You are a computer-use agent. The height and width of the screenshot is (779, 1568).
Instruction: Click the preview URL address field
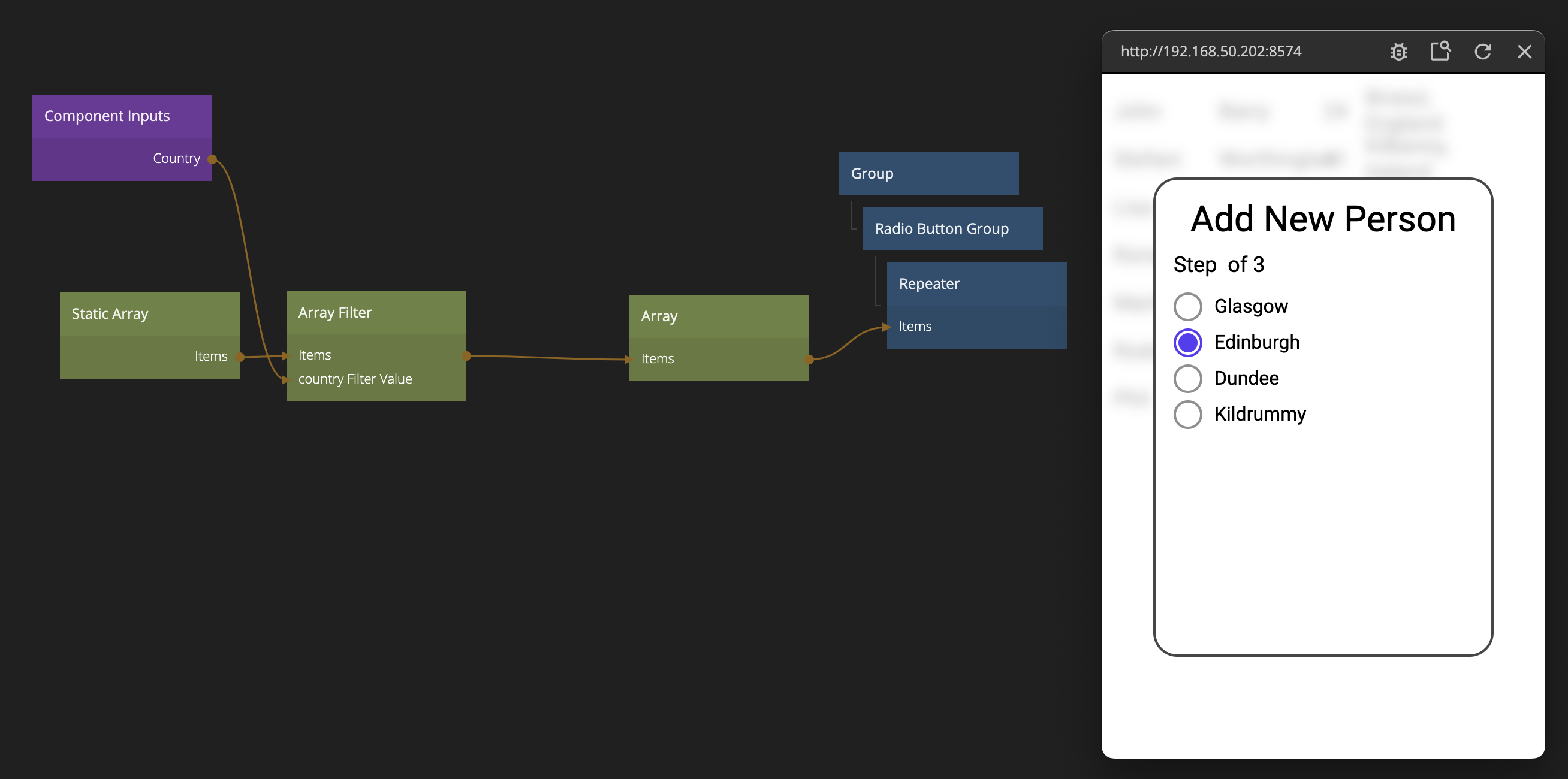point(1210,52)
